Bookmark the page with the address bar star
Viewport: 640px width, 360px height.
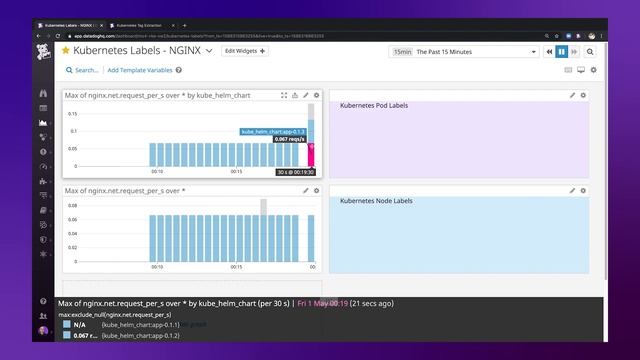point(556,36)
